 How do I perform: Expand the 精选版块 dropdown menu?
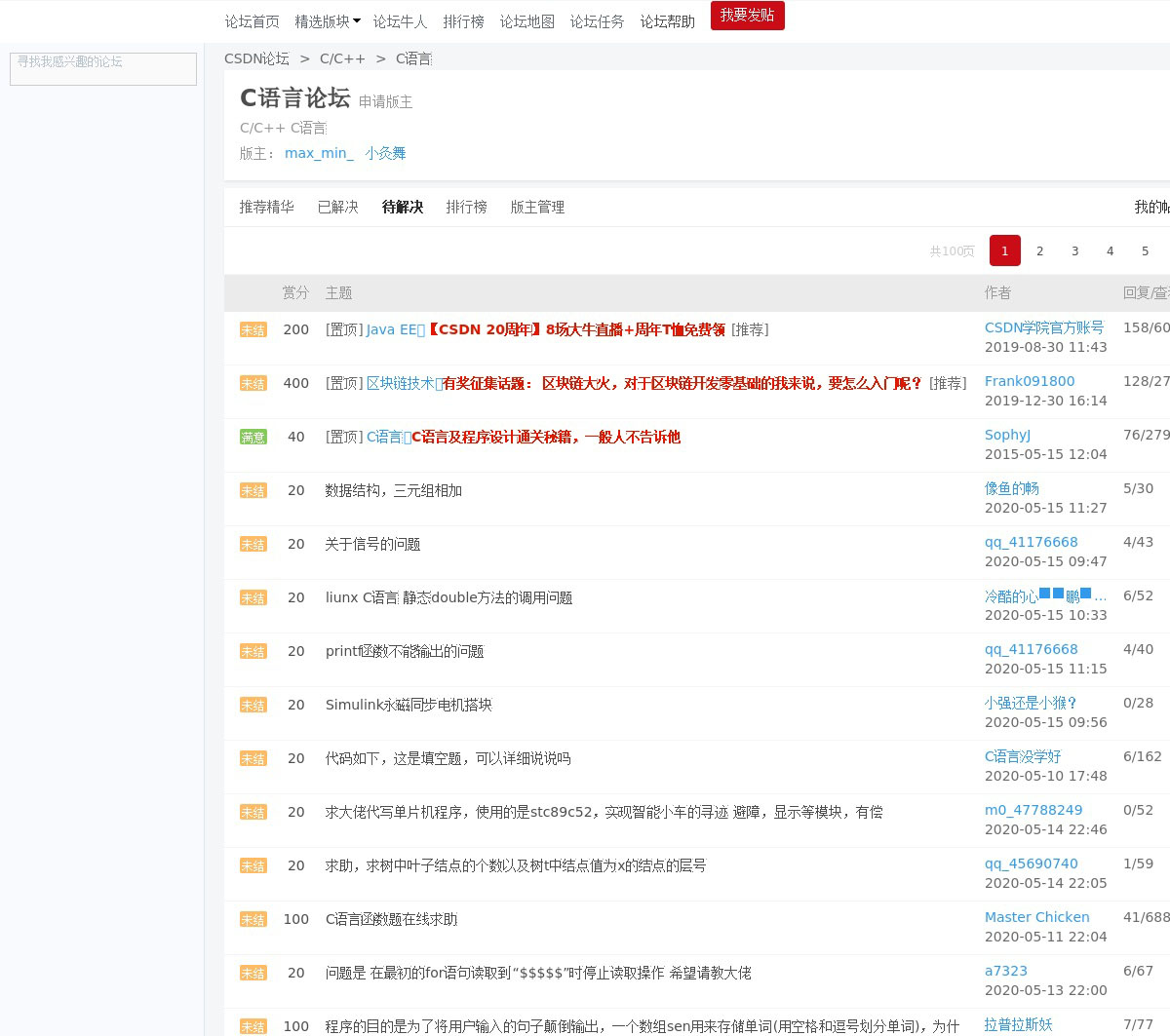(328, 21)
